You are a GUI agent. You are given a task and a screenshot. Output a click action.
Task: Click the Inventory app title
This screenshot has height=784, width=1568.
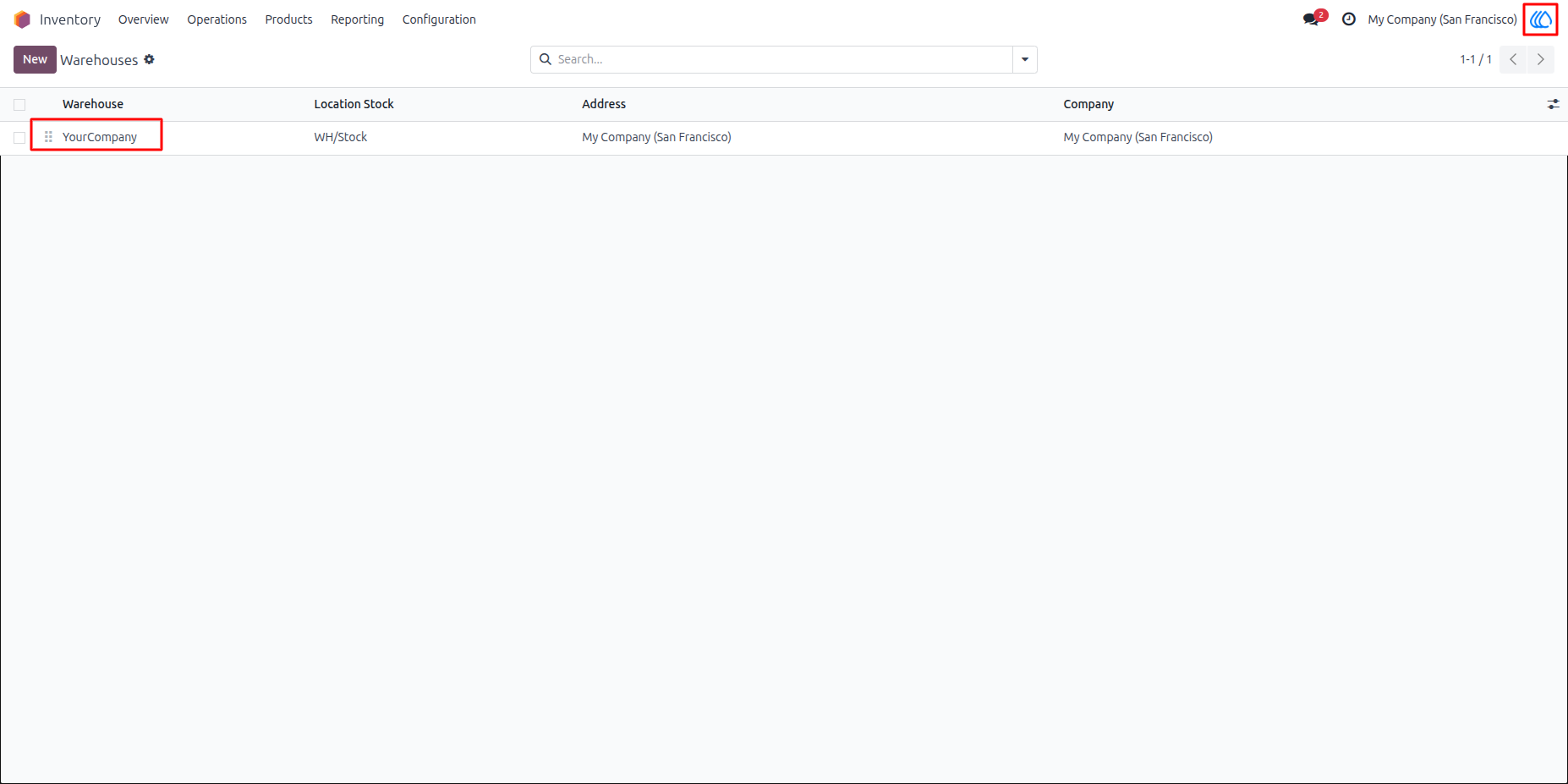70,19
